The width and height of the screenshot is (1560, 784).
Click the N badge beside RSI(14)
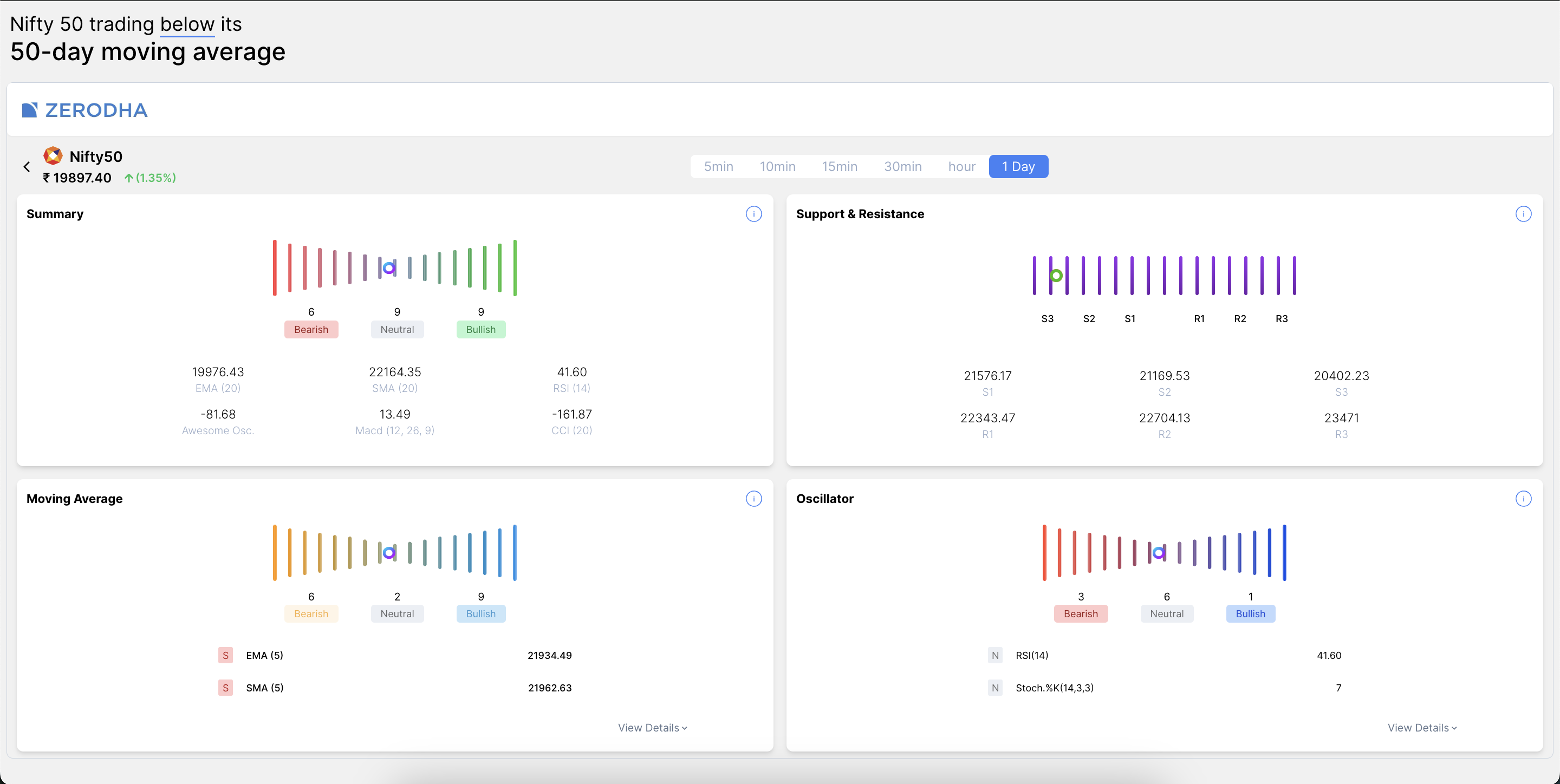(x=995, y=655)
